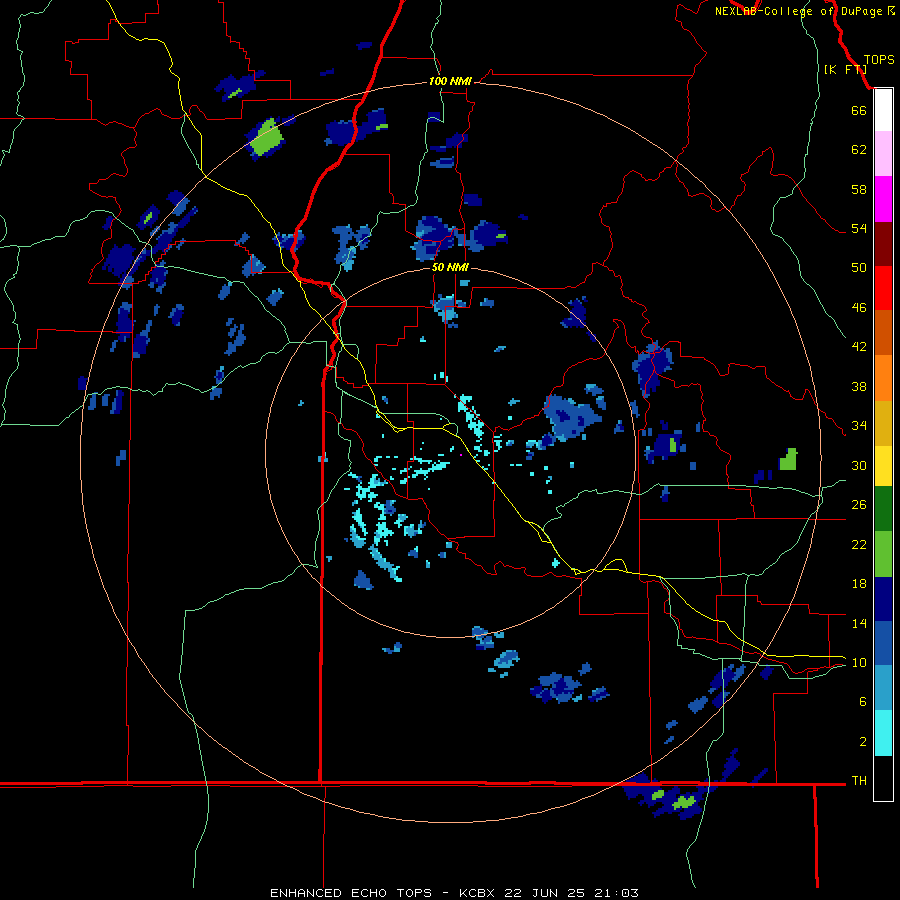900x900 pixels.
Task: Click the "10" scale value
Action: pos(859,662)
